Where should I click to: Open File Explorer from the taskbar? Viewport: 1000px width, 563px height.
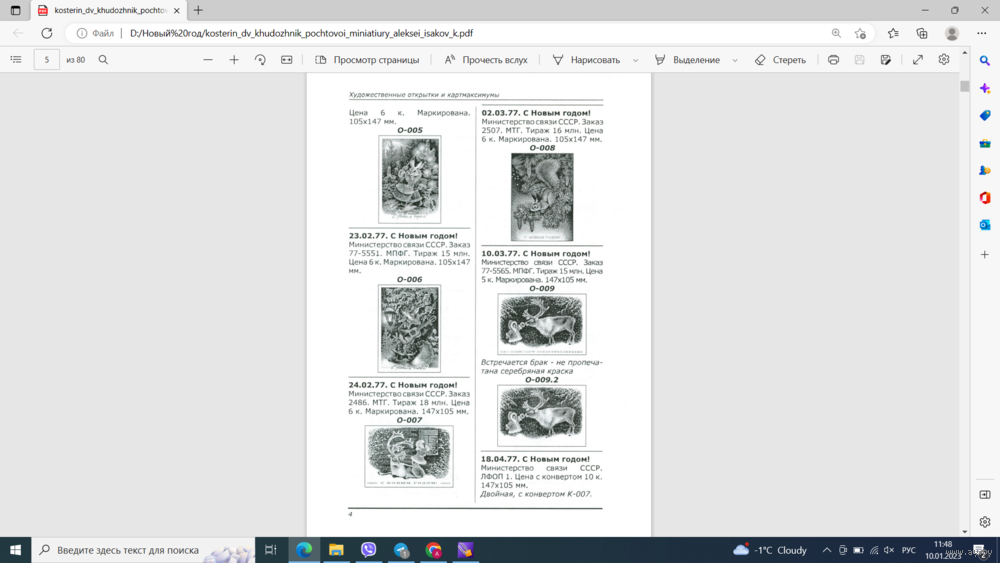point(336,550)
